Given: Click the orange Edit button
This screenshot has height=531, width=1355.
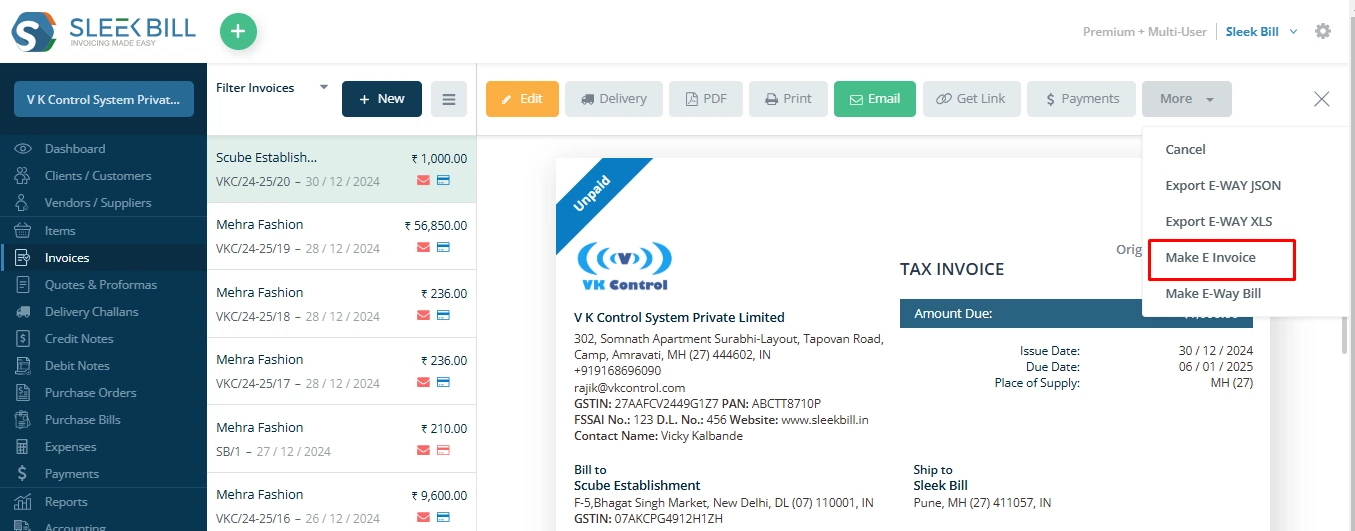Looking at the screenshot, I should coord(522,99).
